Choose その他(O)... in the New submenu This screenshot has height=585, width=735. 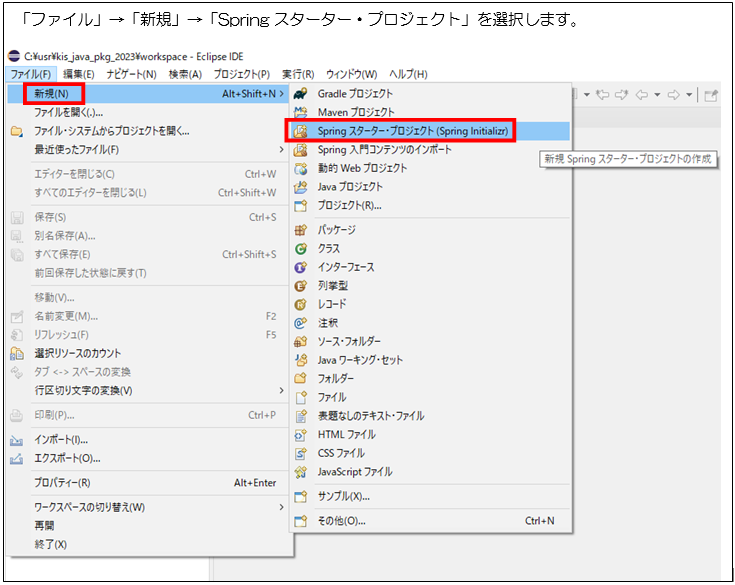click(x=341, y=521)
